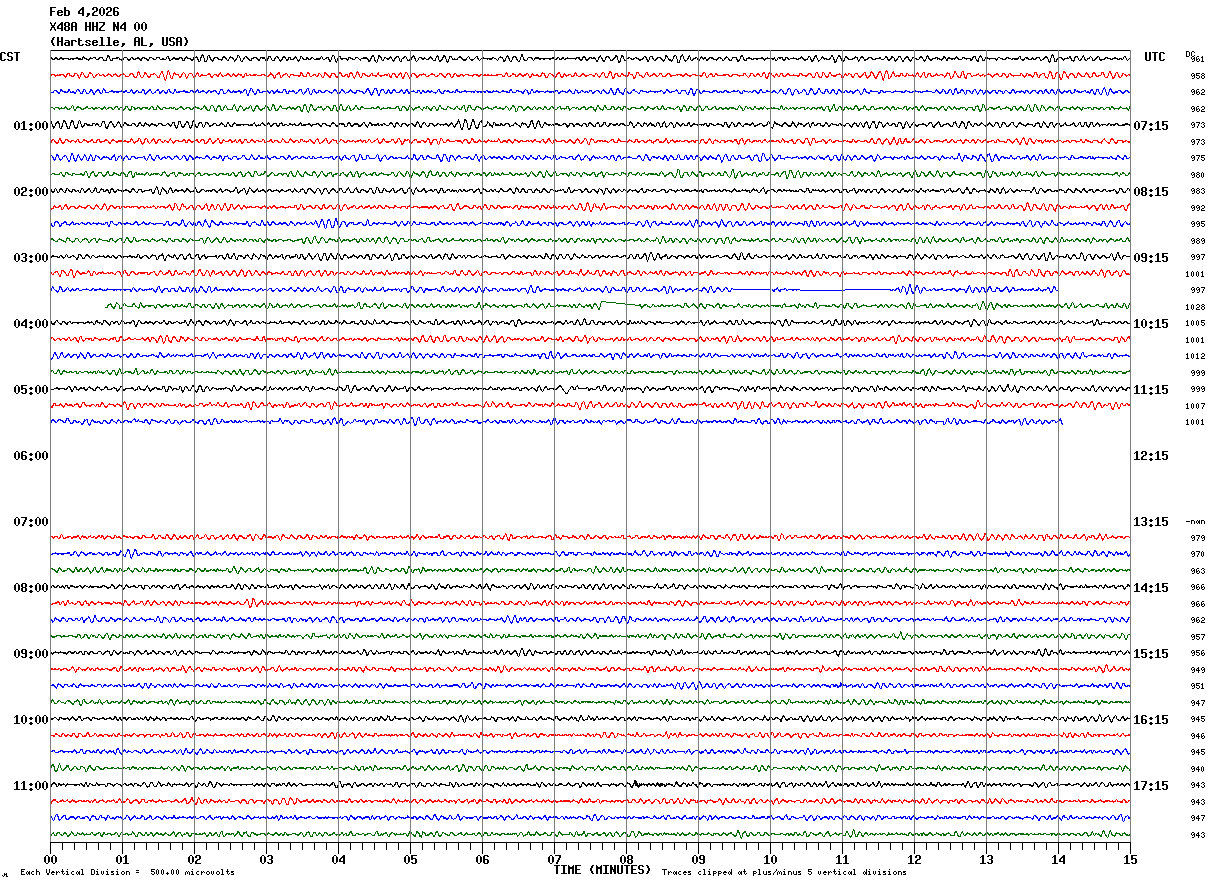The image size is (1210, 886).
Task: Click the "Each Vertical Division = 500.00 microvolts" note
Action: tap(127, 873)
